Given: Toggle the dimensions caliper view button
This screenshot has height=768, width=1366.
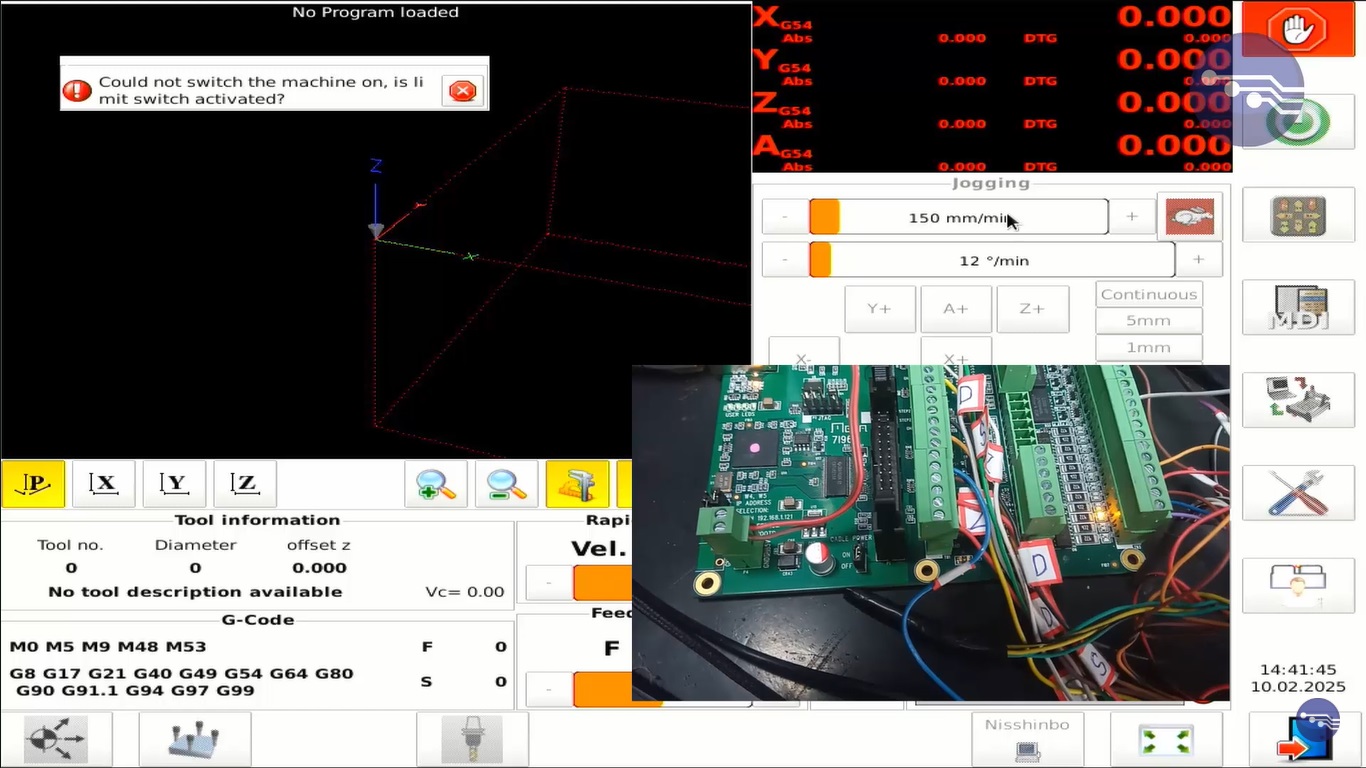Looking at the screenshot, I should pos(577,484).
